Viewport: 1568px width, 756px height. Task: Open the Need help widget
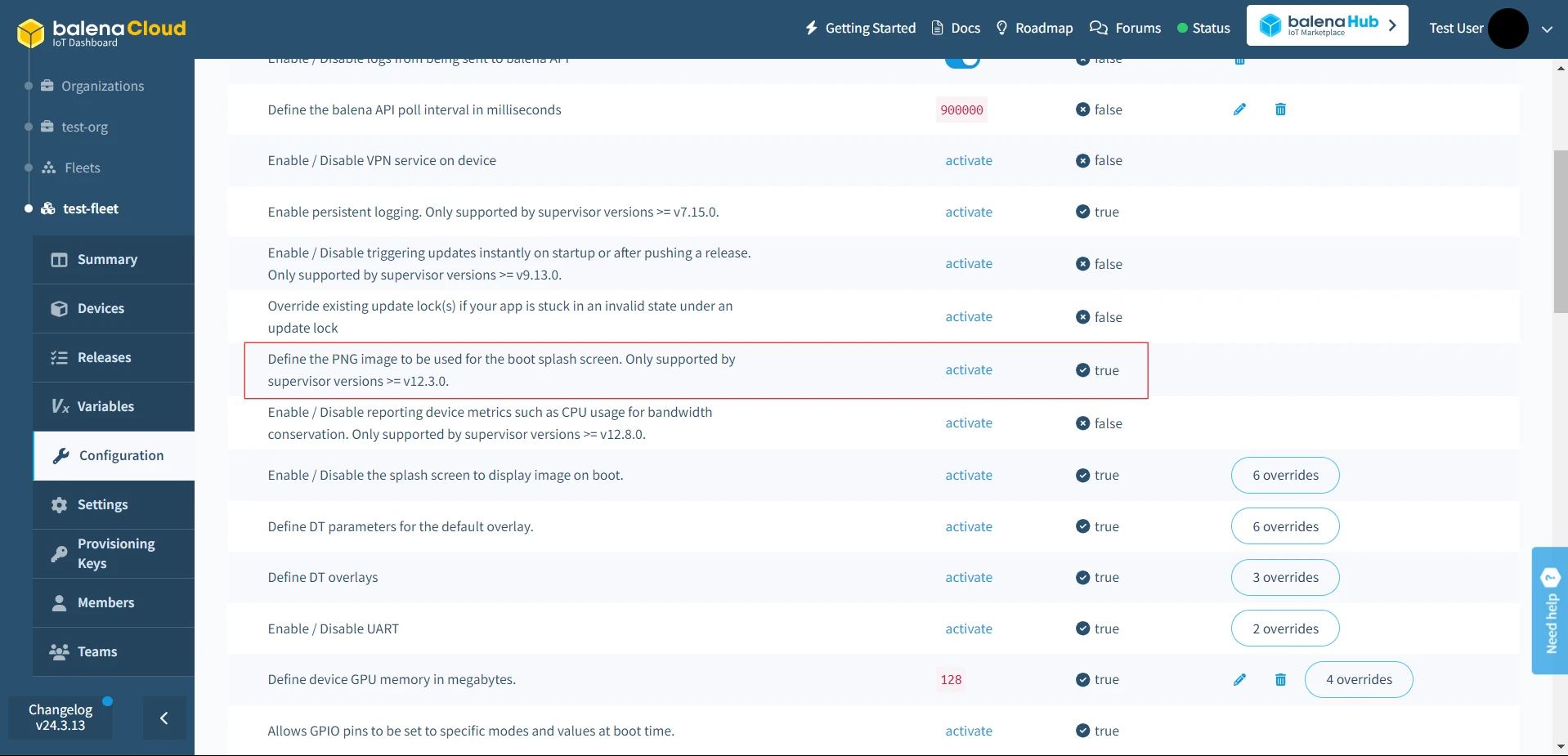[1550, 611]
